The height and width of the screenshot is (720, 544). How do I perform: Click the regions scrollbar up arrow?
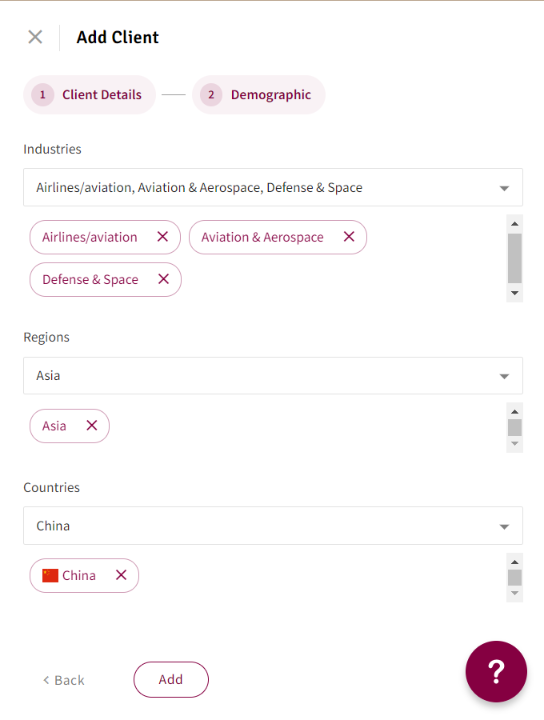[x=515, y=411]
